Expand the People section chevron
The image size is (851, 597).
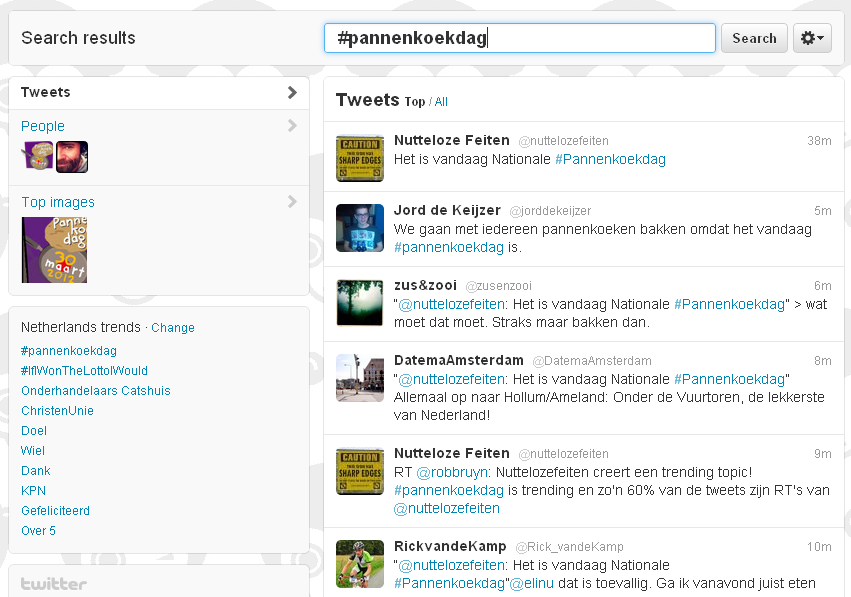click(x=292, y=126)
